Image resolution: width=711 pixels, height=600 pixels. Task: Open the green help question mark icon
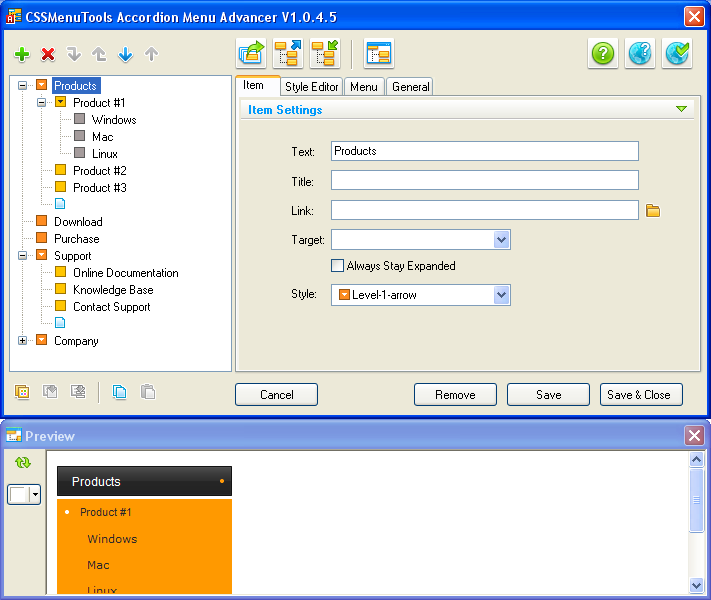603,54
